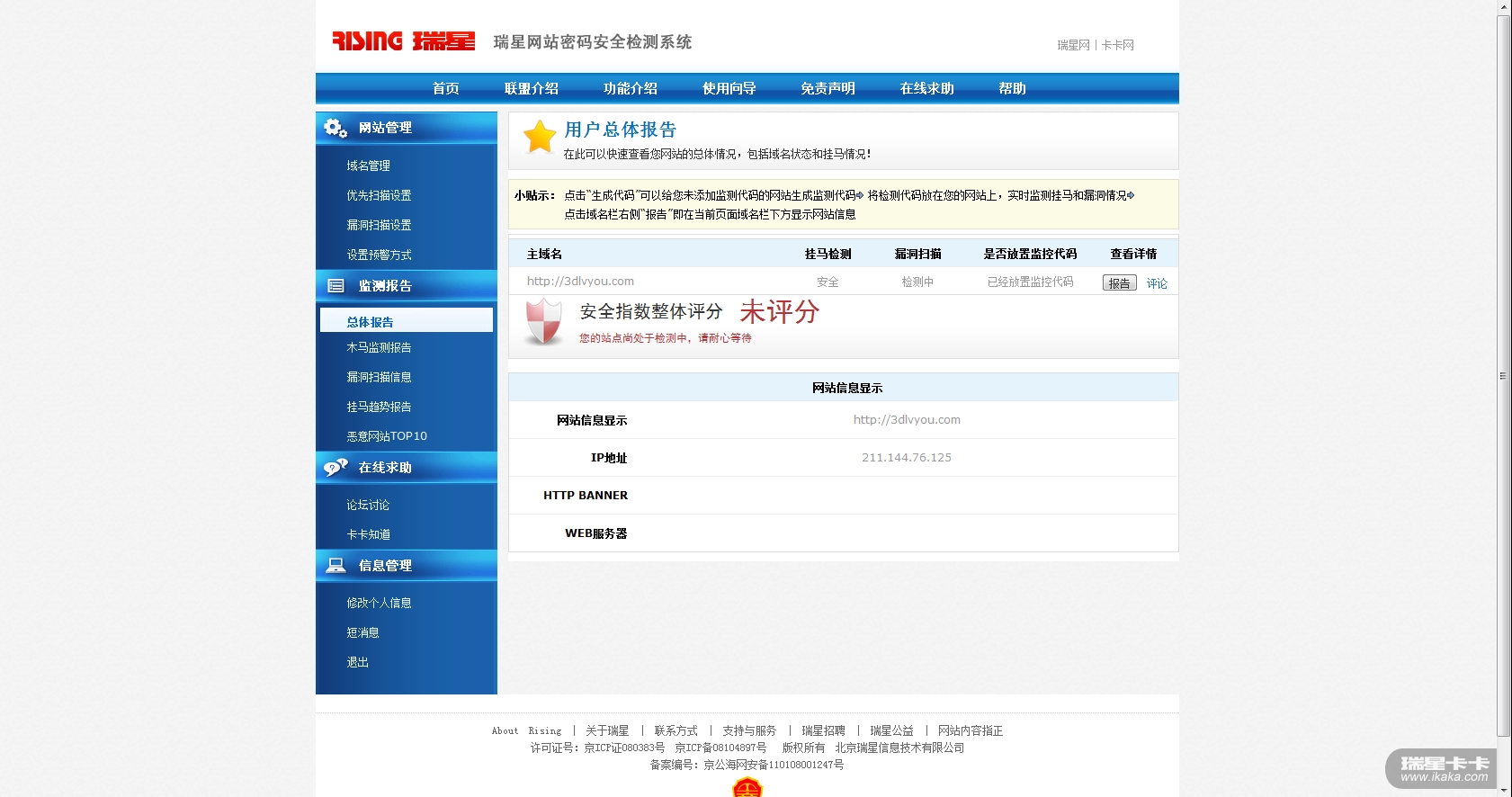Screen dimensions: 1512x797
Task: Select 功能介绍 navigation item
Action: [631, 88]
